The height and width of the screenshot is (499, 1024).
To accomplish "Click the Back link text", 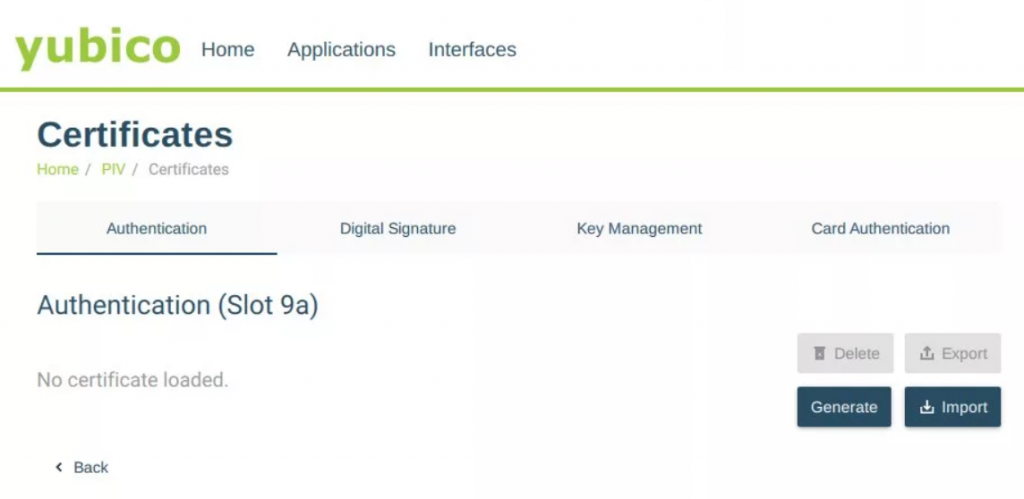I will click(91, 467).
